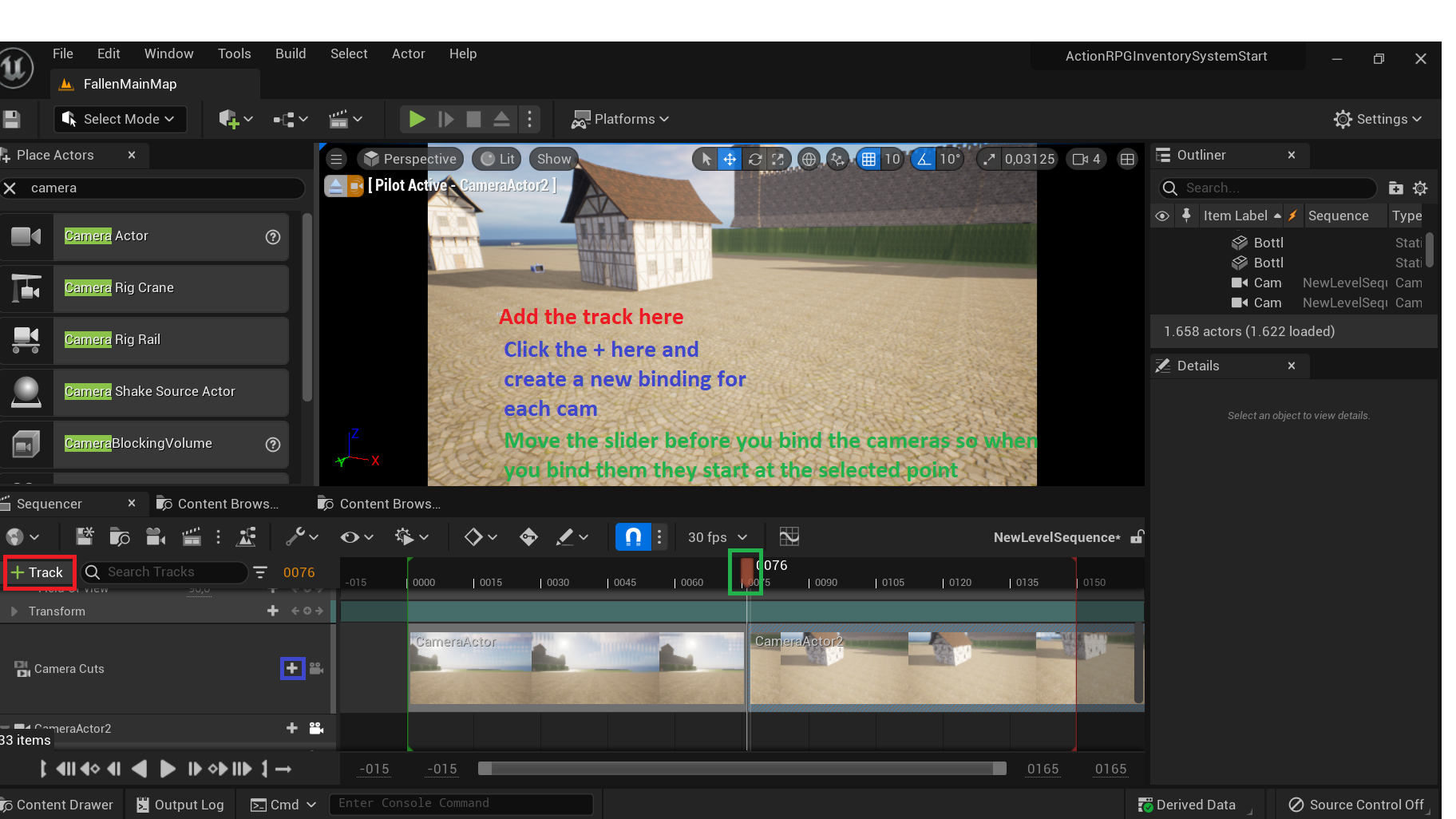1456x819 pixels.
Task: Click the Sequencer track filter icon
Action: 260,572
